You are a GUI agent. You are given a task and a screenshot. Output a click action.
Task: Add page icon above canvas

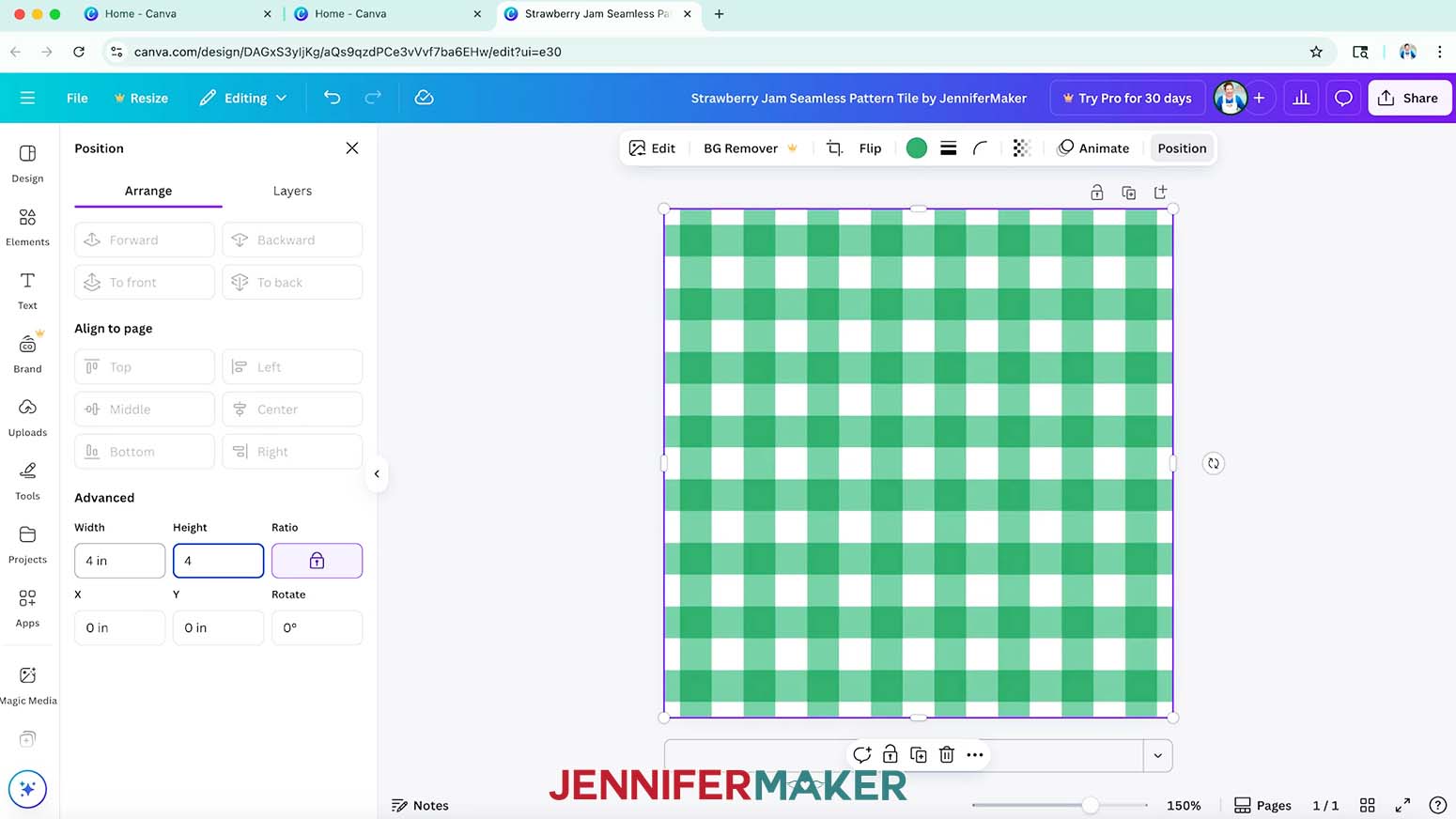coord(1161,193)
